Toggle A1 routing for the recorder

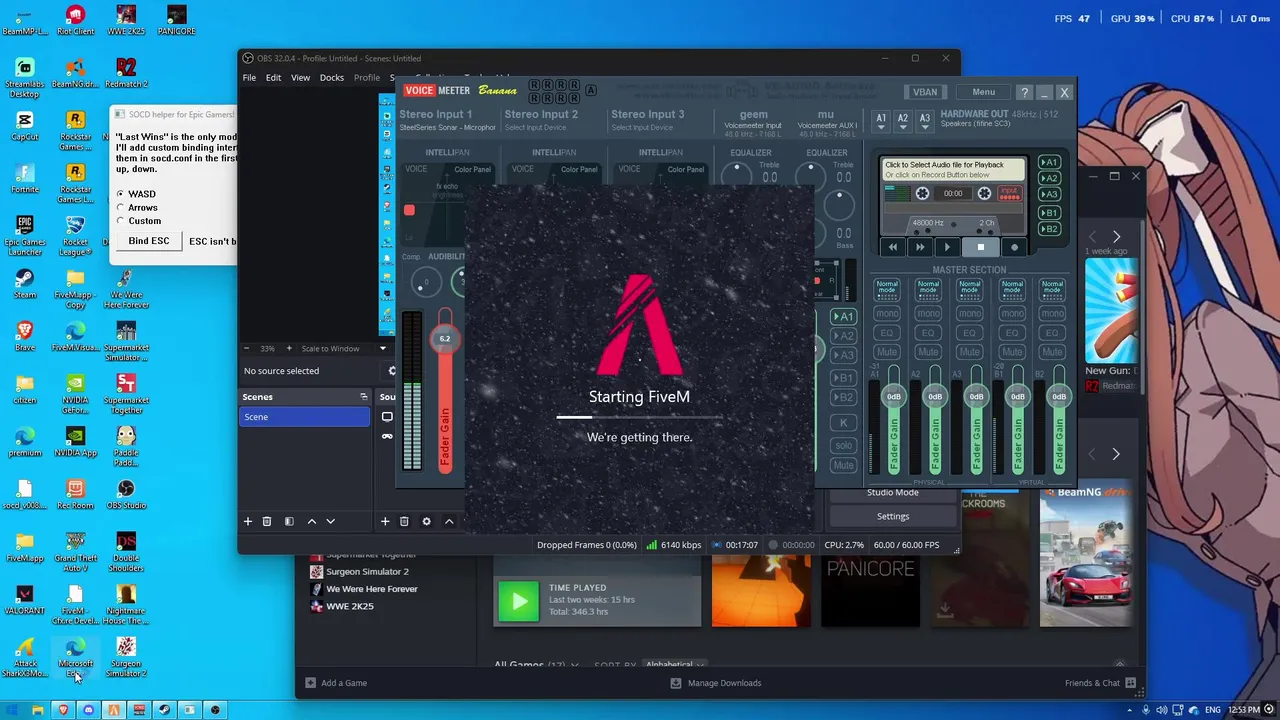pos(1049,162)
